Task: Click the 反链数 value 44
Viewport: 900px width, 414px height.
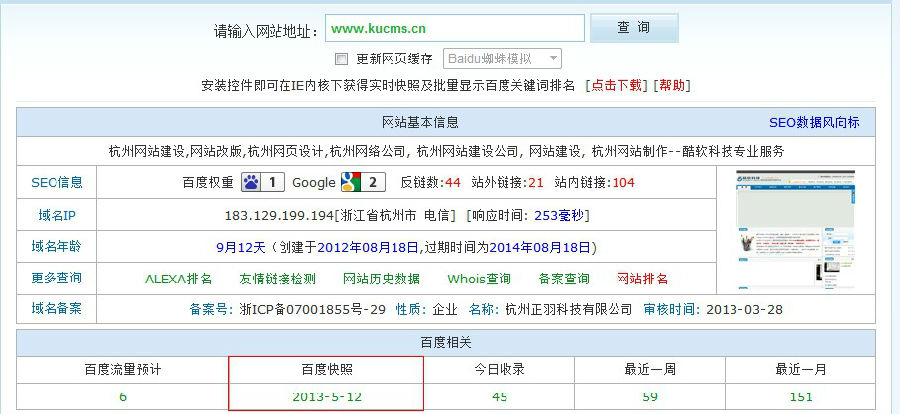Action: coord(453,183)
